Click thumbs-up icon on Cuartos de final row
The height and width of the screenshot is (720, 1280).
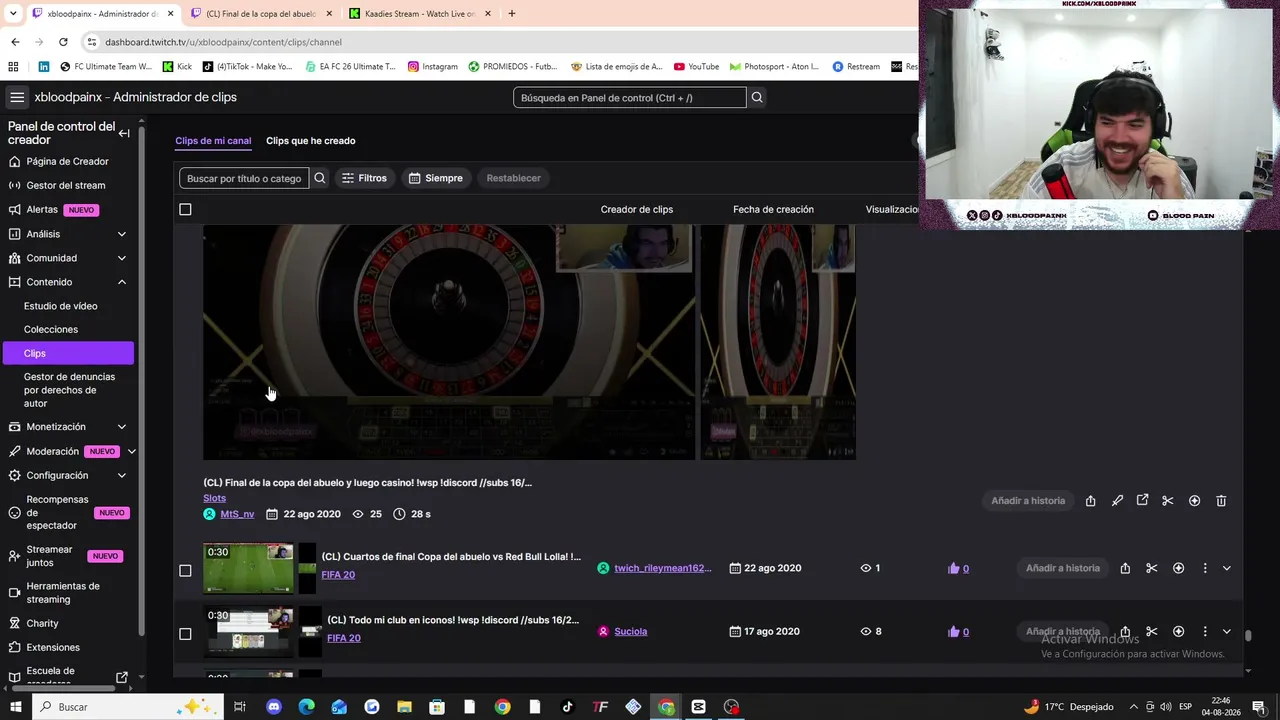pos(953,568)
